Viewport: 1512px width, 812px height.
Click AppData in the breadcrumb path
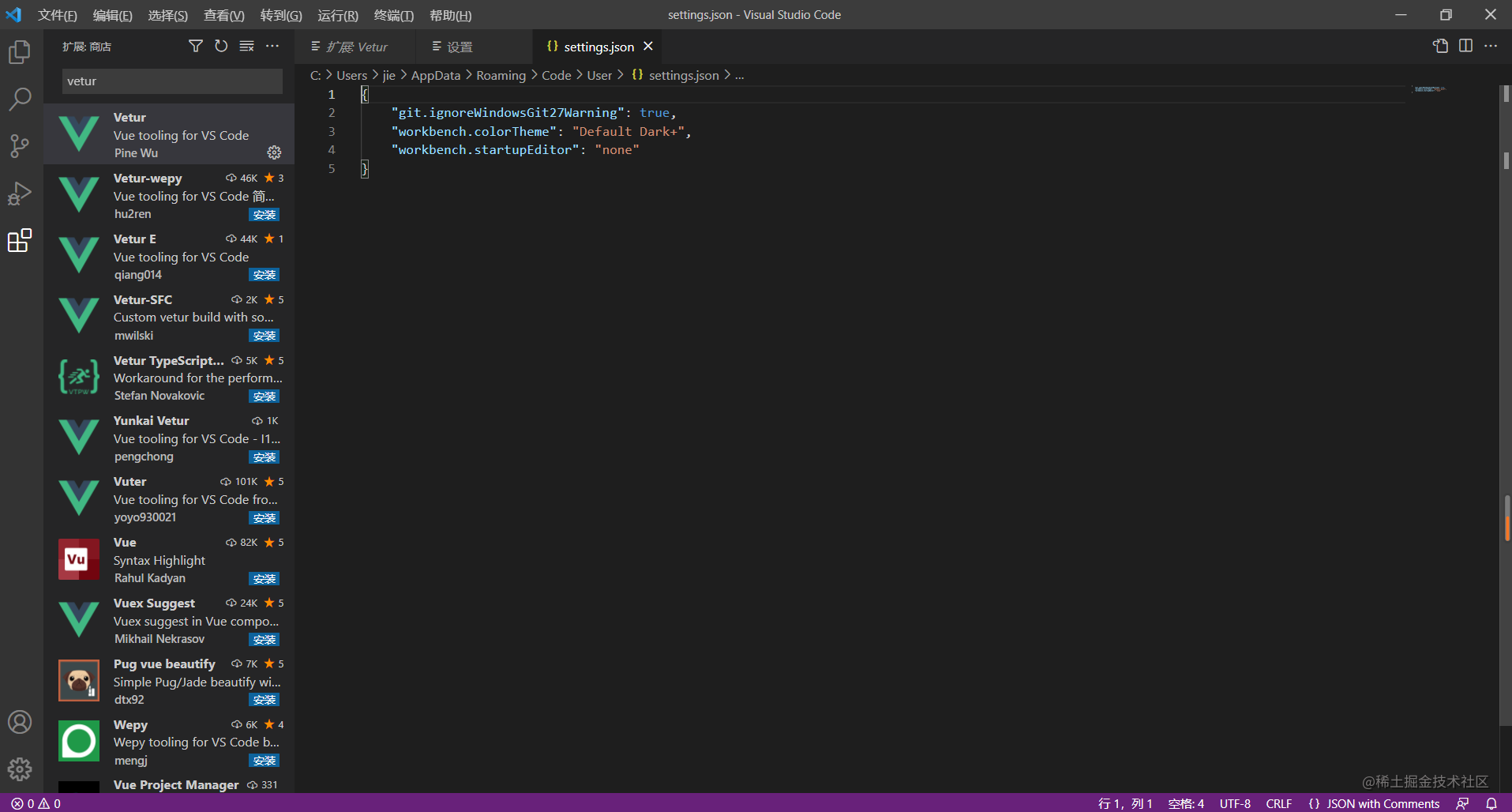click(x=436, y=75)
